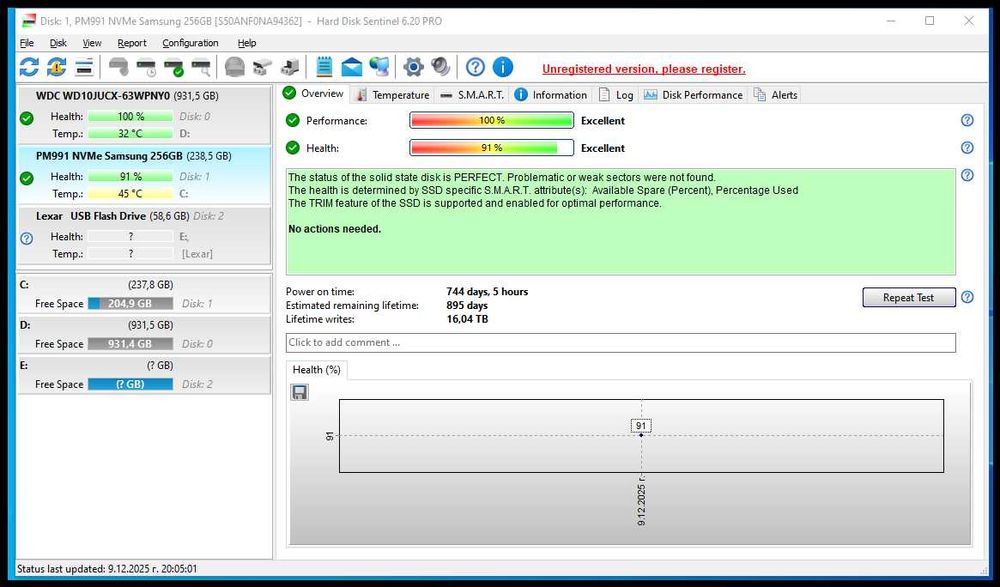Viewport: 1000px width, 587px height.
Task: Switch to the Log tab
Action: [615, 94]
